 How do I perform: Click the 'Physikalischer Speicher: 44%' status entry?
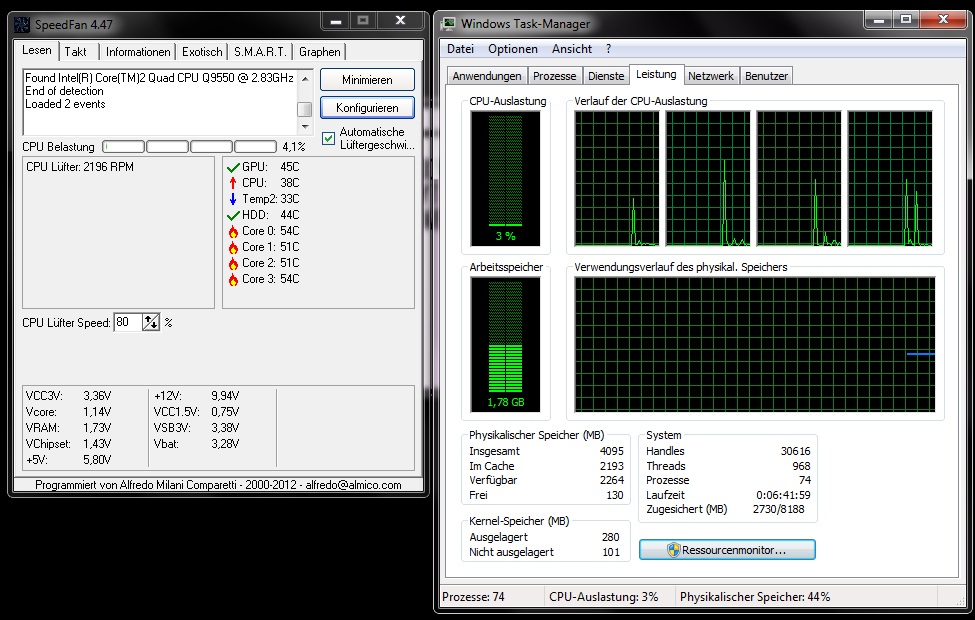tap(755, 596)
